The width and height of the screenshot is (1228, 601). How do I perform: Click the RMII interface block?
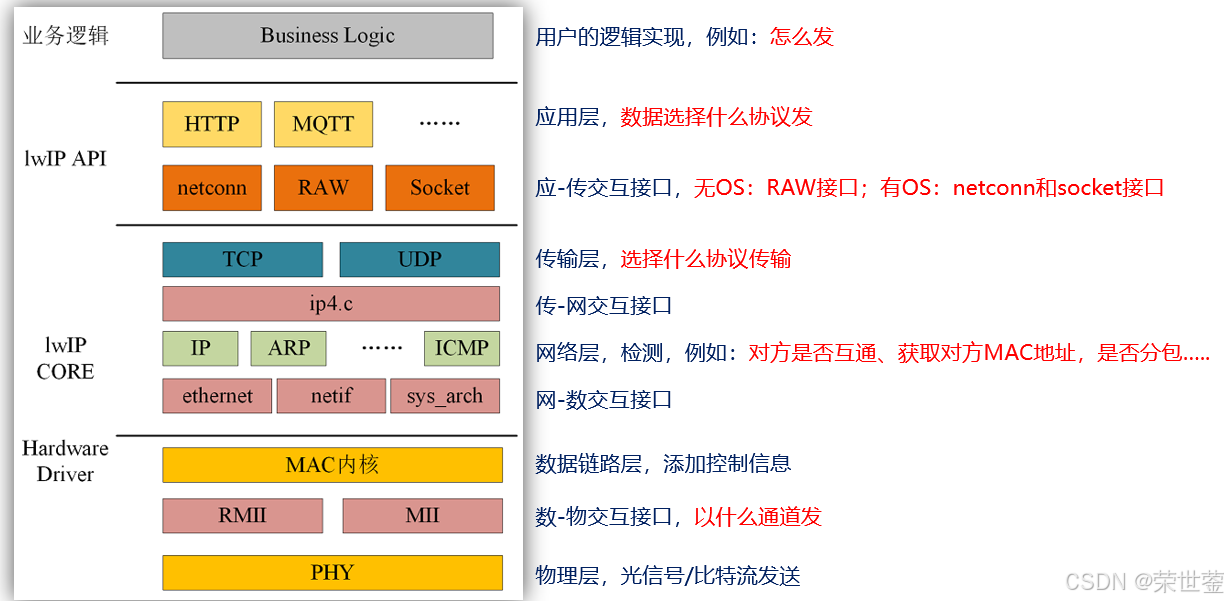[243, 516]
